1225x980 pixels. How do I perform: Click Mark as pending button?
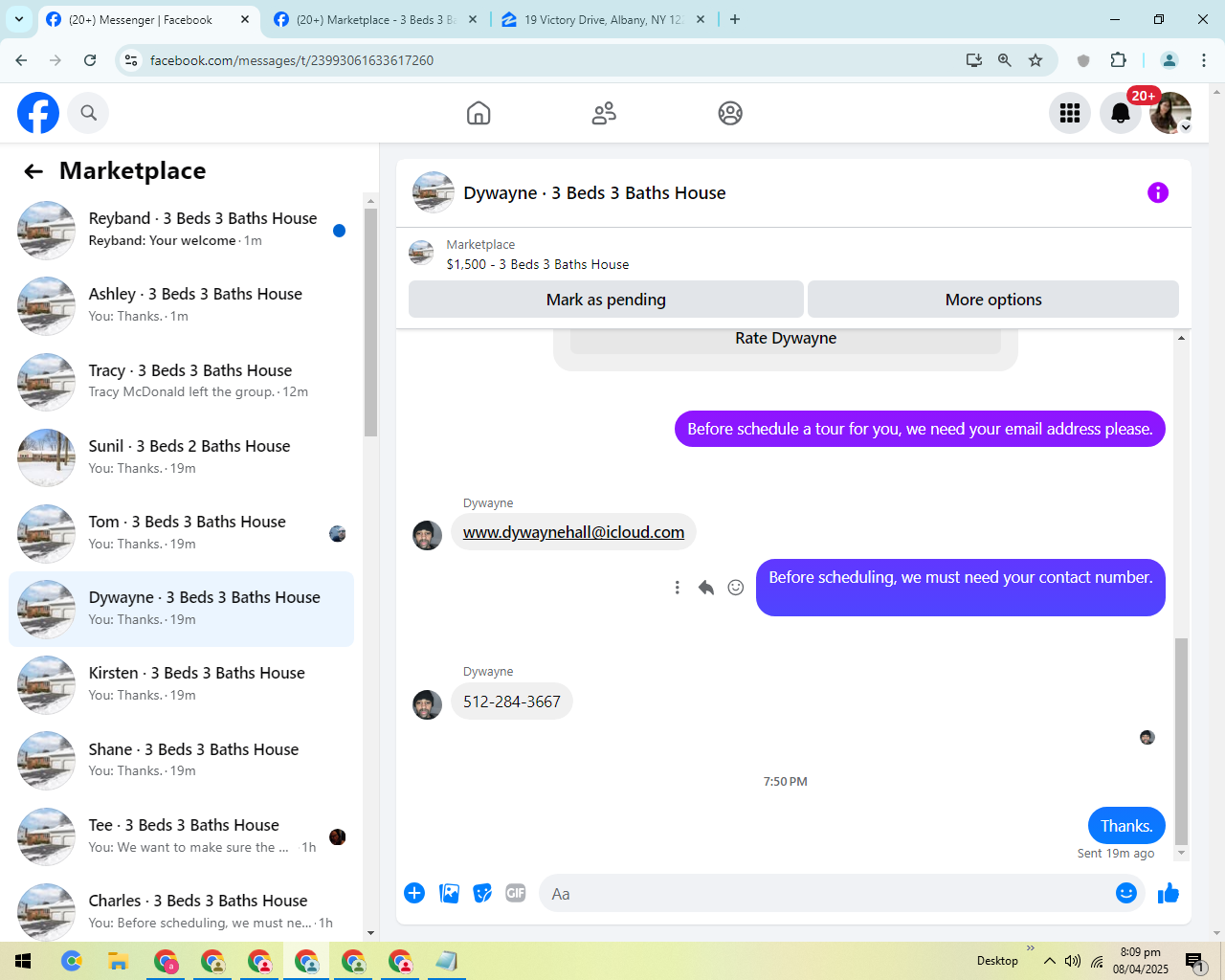pos(606,300)
